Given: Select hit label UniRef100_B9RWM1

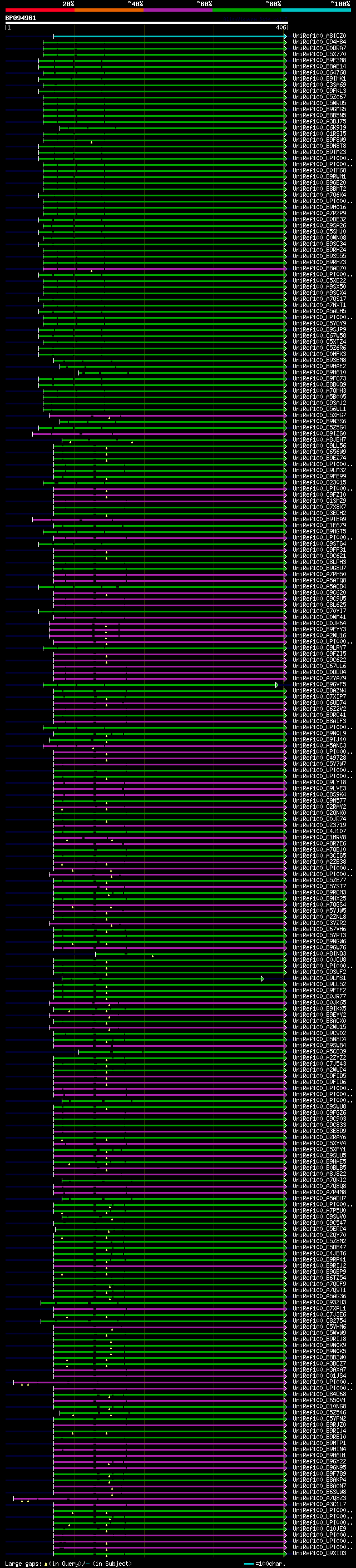Looking at the screenshot, I should click(319, 176).
